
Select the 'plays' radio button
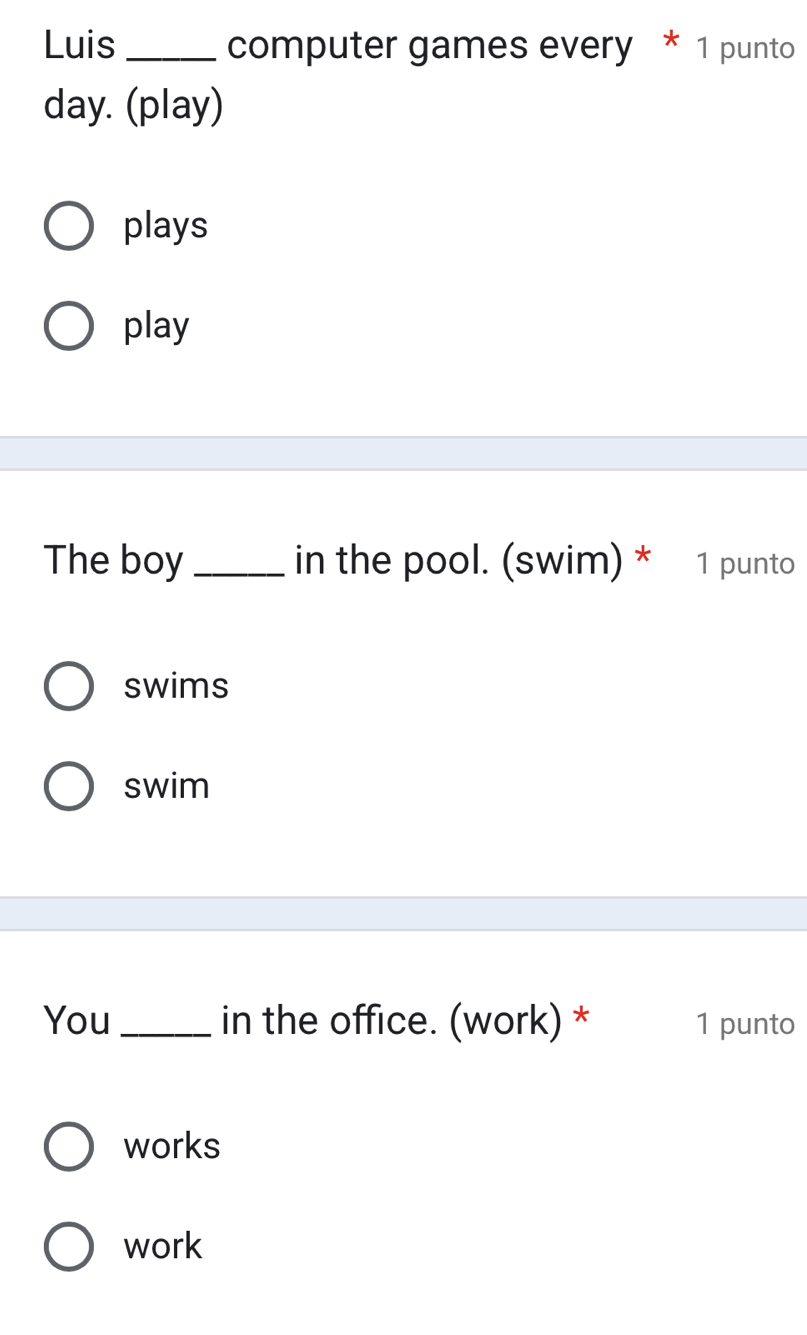pos(69,226)
